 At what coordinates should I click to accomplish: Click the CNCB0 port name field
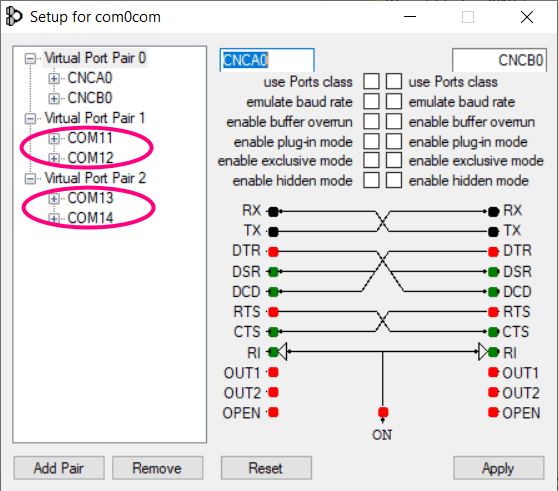499,60
